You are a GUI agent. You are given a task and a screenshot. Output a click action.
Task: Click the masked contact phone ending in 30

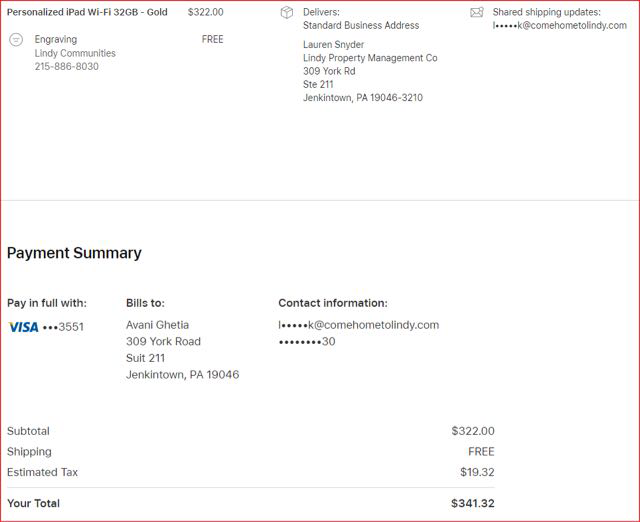(307, 342)
